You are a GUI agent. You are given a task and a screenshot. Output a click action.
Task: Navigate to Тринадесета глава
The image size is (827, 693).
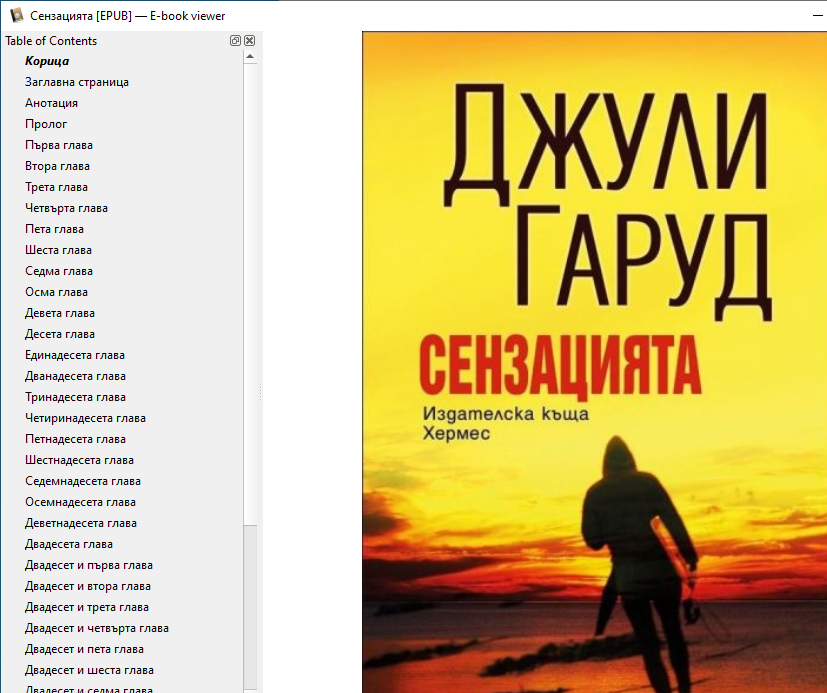(x=75, y=397)
